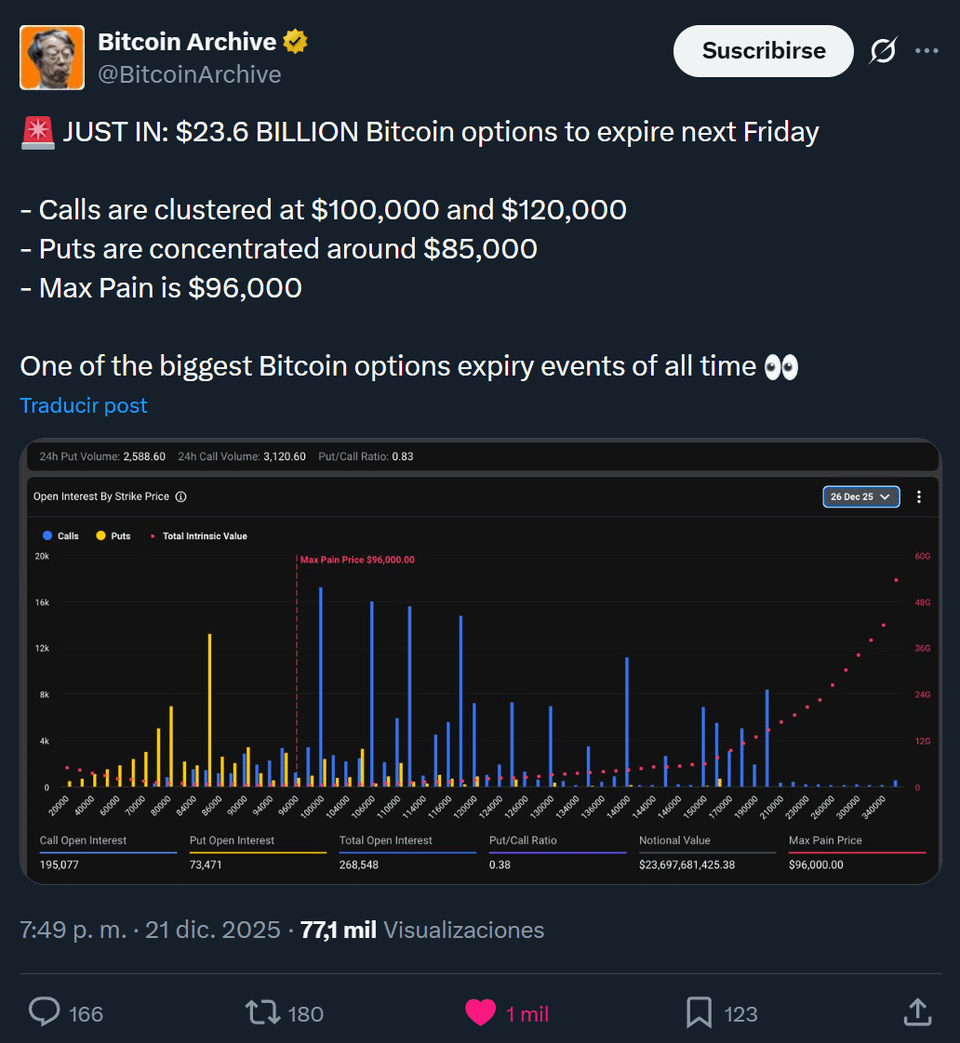Click the Grok icon beside Suscribirse
Screen dimensions: 960x1043
coord(882,50)
